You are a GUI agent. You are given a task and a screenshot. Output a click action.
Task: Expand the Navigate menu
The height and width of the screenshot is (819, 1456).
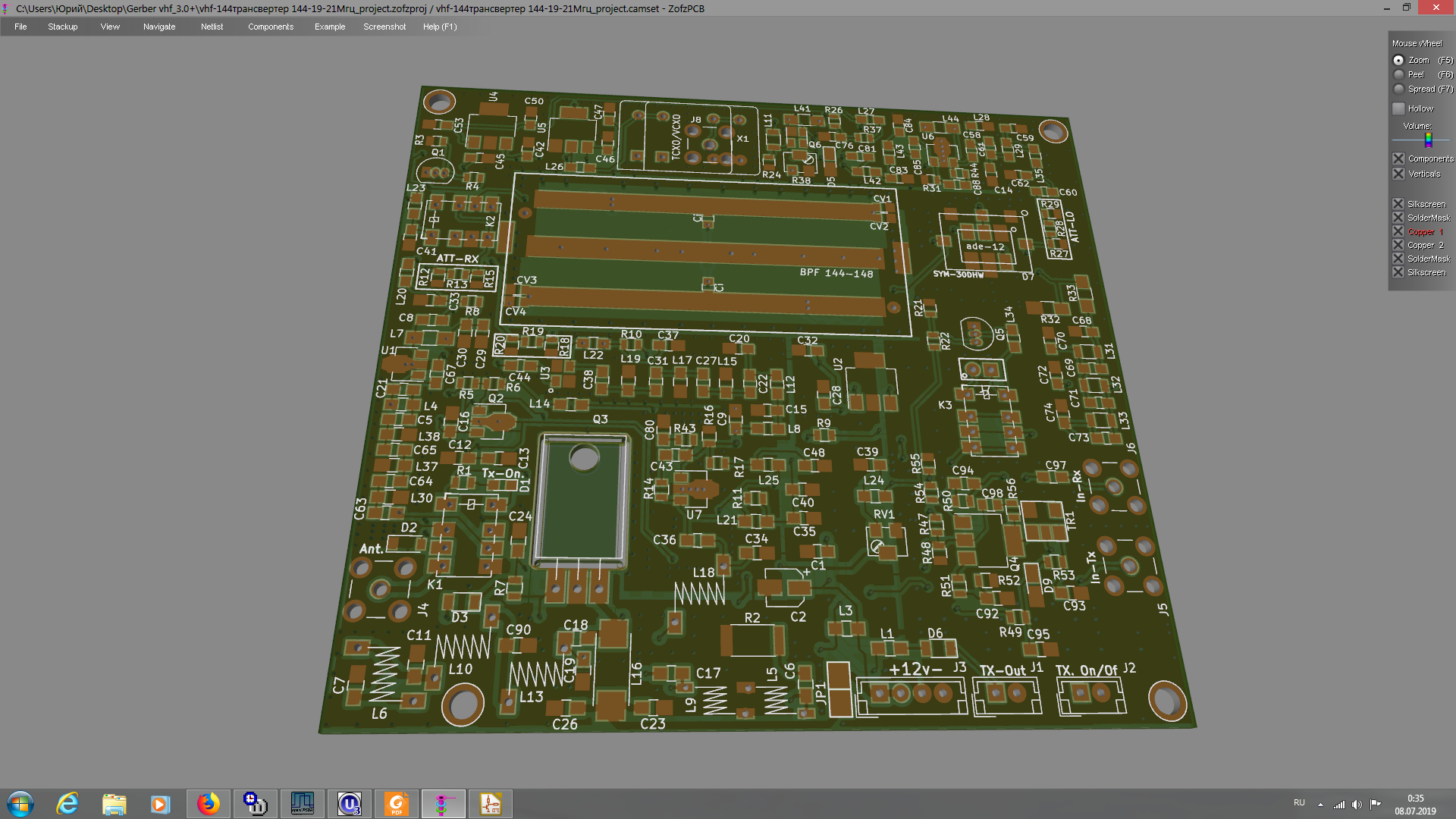click(158, 27)
